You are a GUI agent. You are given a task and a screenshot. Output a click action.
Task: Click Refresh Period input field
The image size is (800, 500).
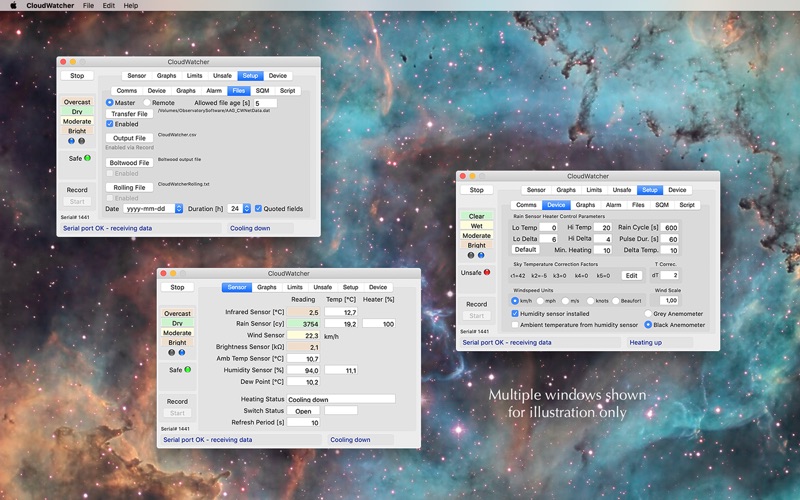(x=303, y=422)
